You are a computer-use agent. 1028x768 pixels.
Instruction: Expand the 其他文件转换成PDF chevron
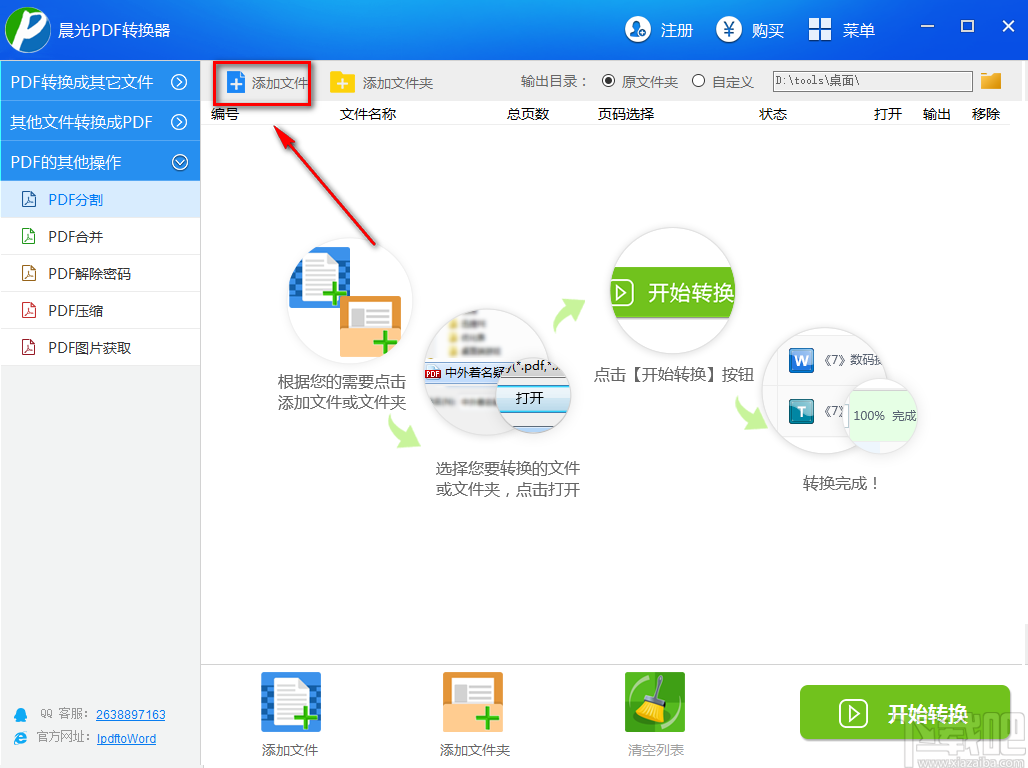(x=179, y=122)
